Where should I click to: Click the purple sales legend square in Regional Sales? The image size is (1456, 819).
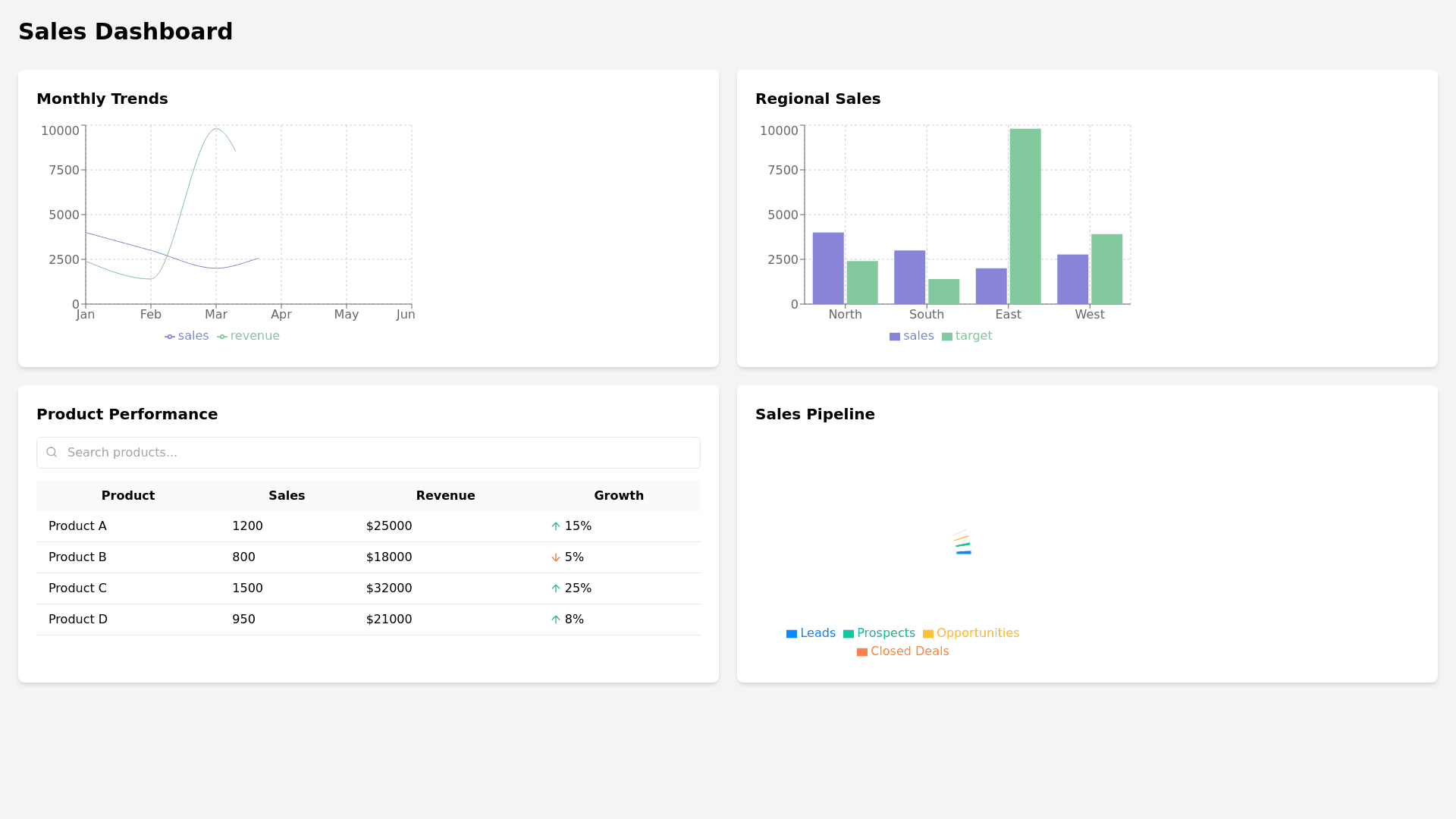pyautogui.click(x=894, y=336)
